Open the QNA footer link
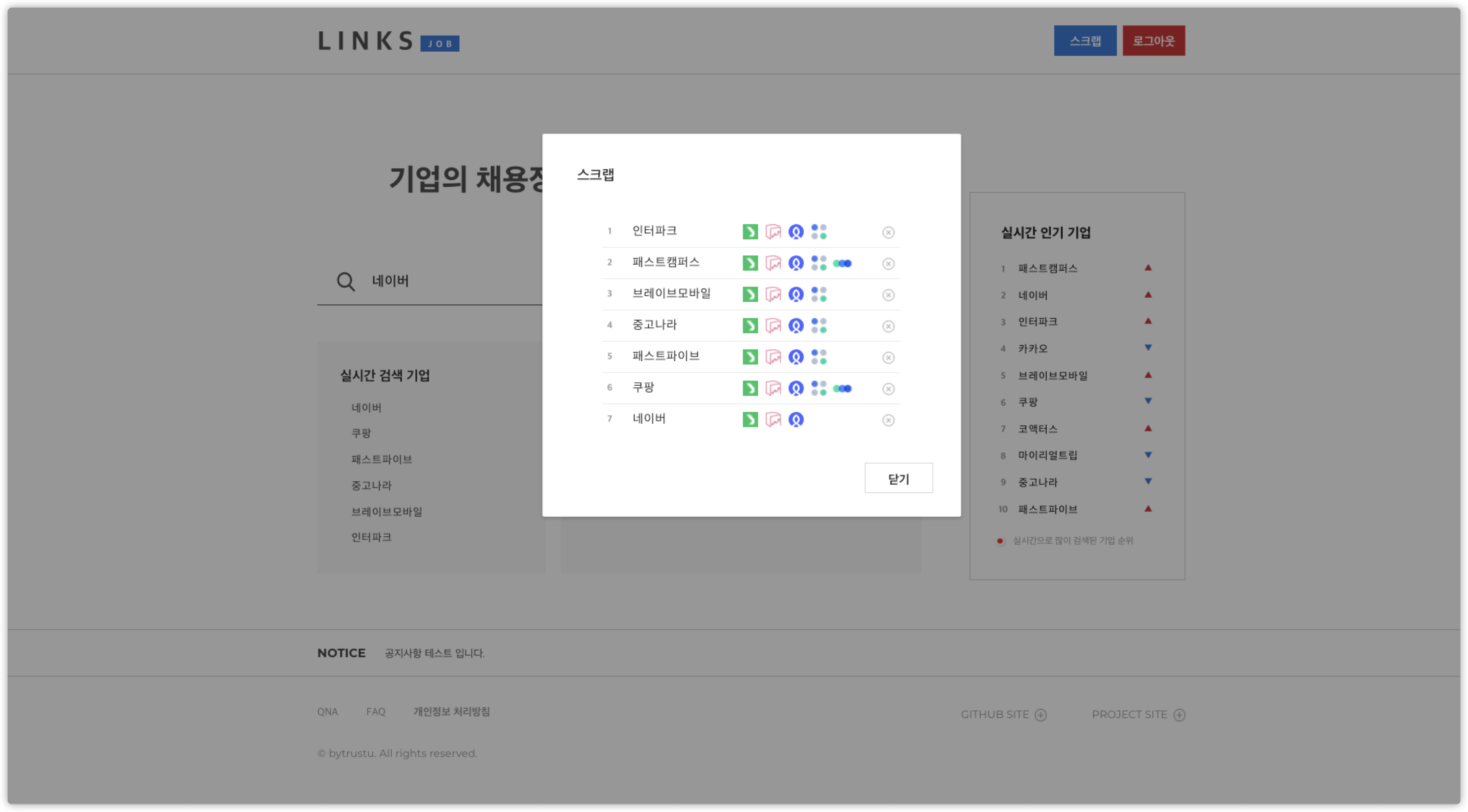The image size is (1468, 812). point(327,712)
